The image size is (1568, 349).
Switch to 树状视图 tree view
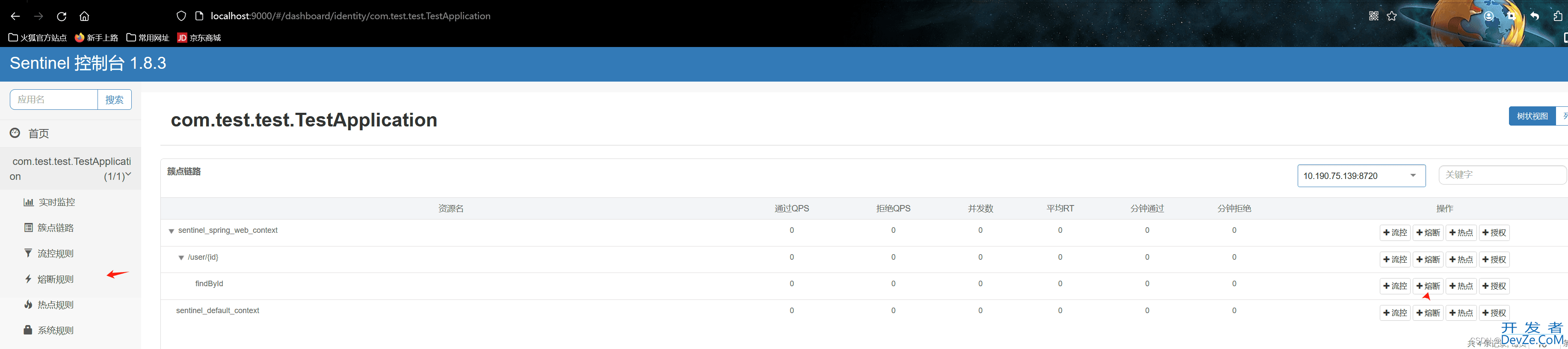pyautogui.click(x=1532, y=116)
